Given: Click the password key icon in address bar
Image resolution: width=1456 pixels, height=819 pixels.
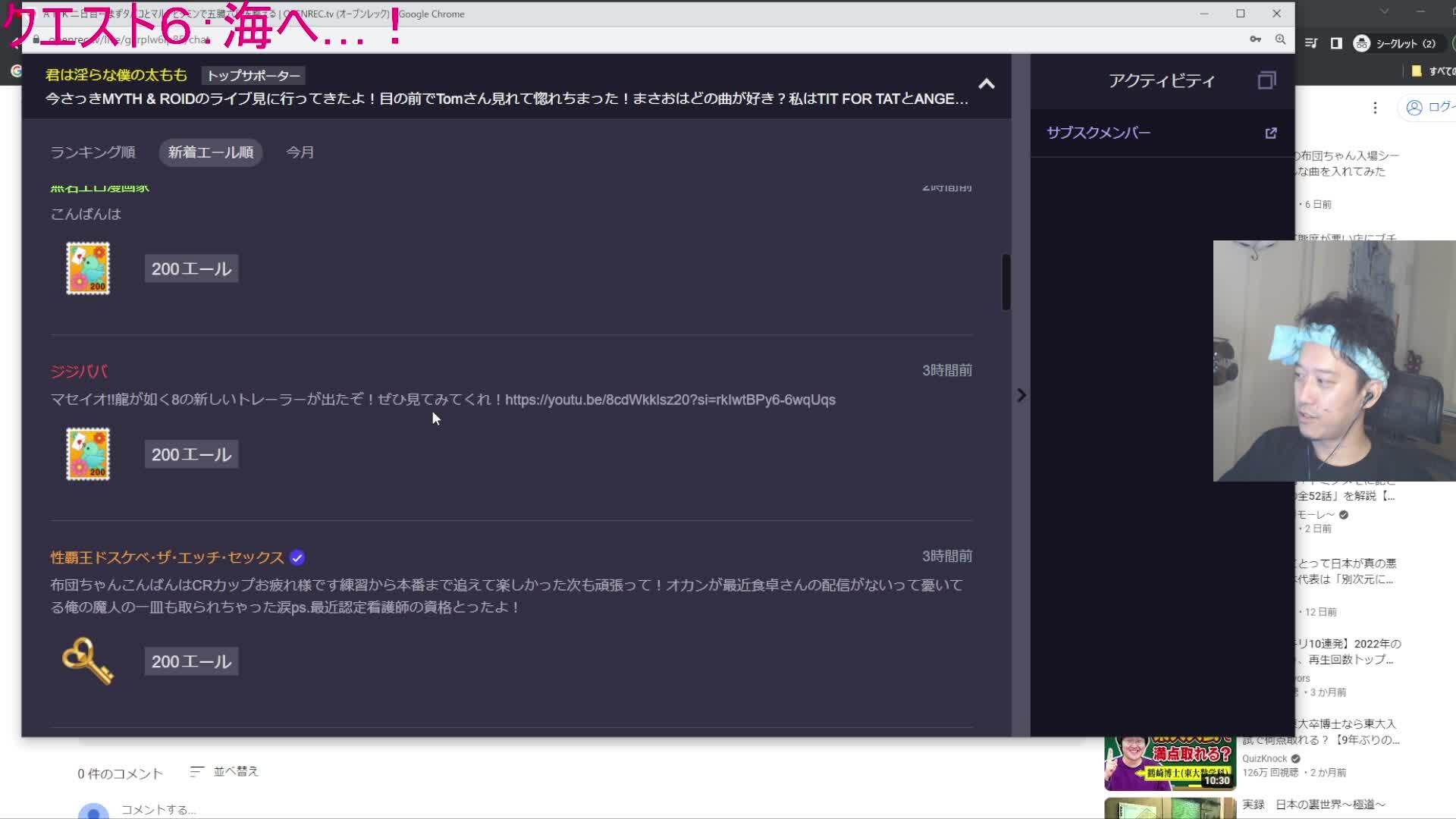Looking at the screenshot, I should 1255,39.
